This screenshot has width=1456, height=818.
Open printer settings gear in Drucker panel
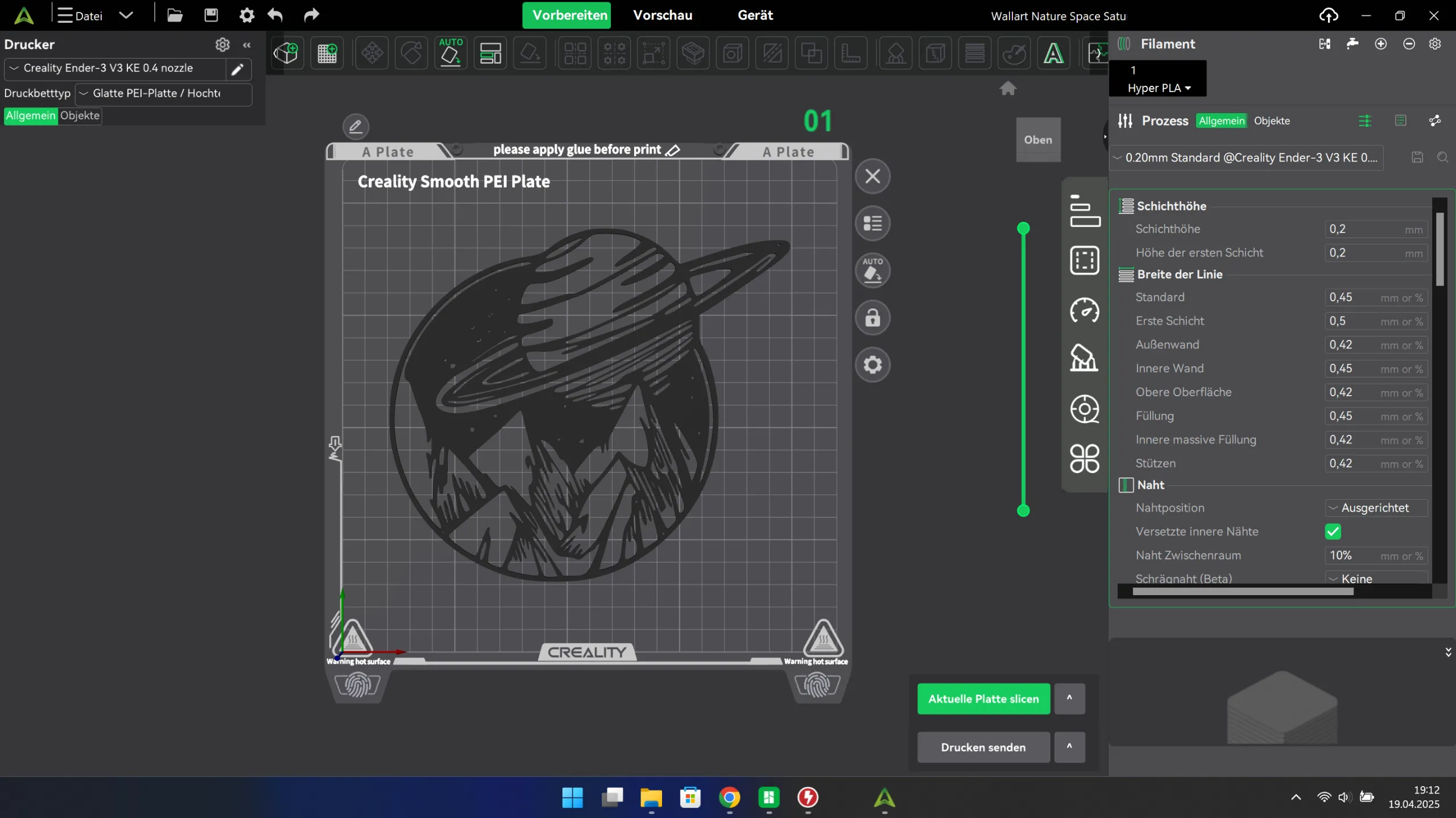[222, 44]
